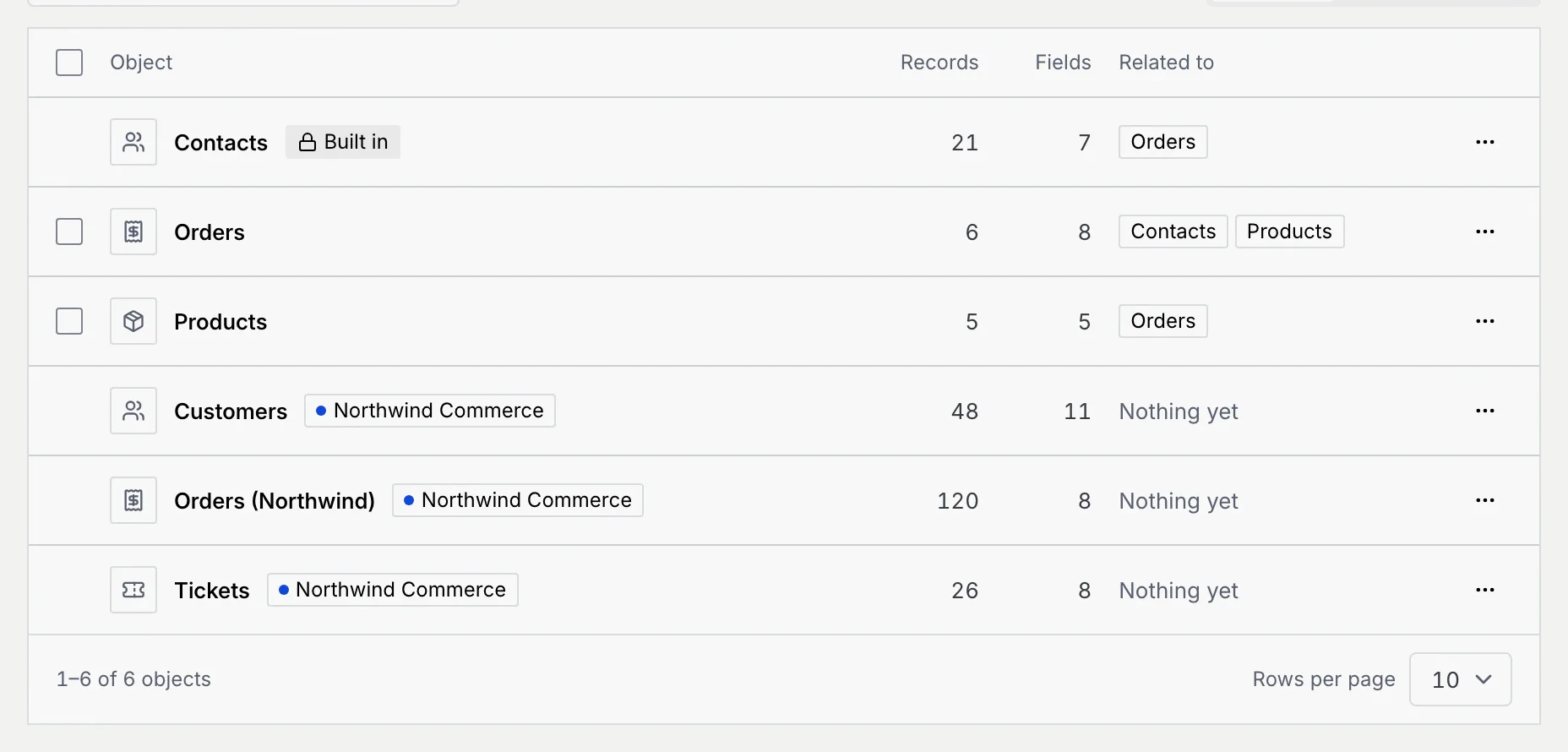
Task: Open the Customers object name
Action: tap(231, 411)
